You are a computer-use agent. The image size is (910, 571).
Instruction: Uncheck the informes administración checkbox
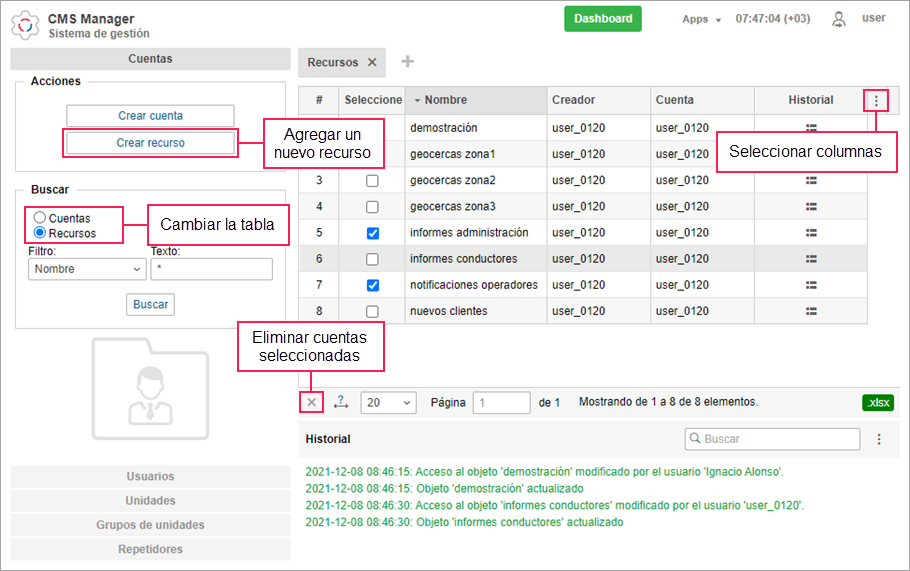pyautogui.click(x=373, y=233)
